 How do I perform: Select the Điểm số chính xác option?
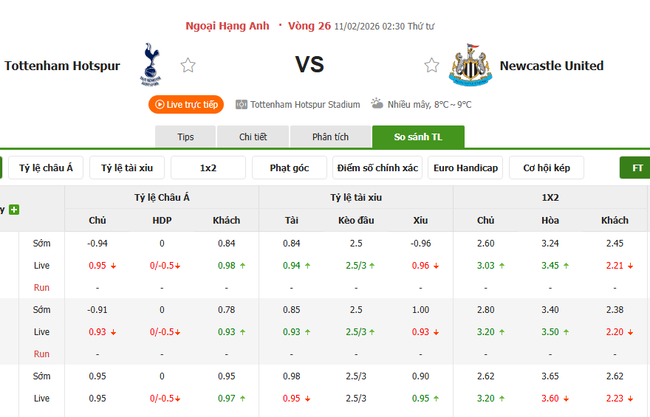coord(376,168)
